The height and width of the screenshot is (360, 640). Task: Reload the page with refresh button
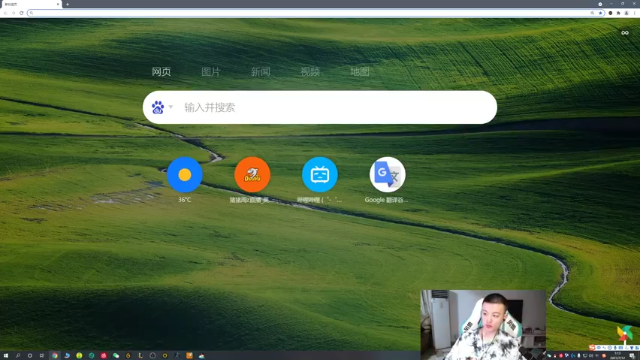[21, 13]
